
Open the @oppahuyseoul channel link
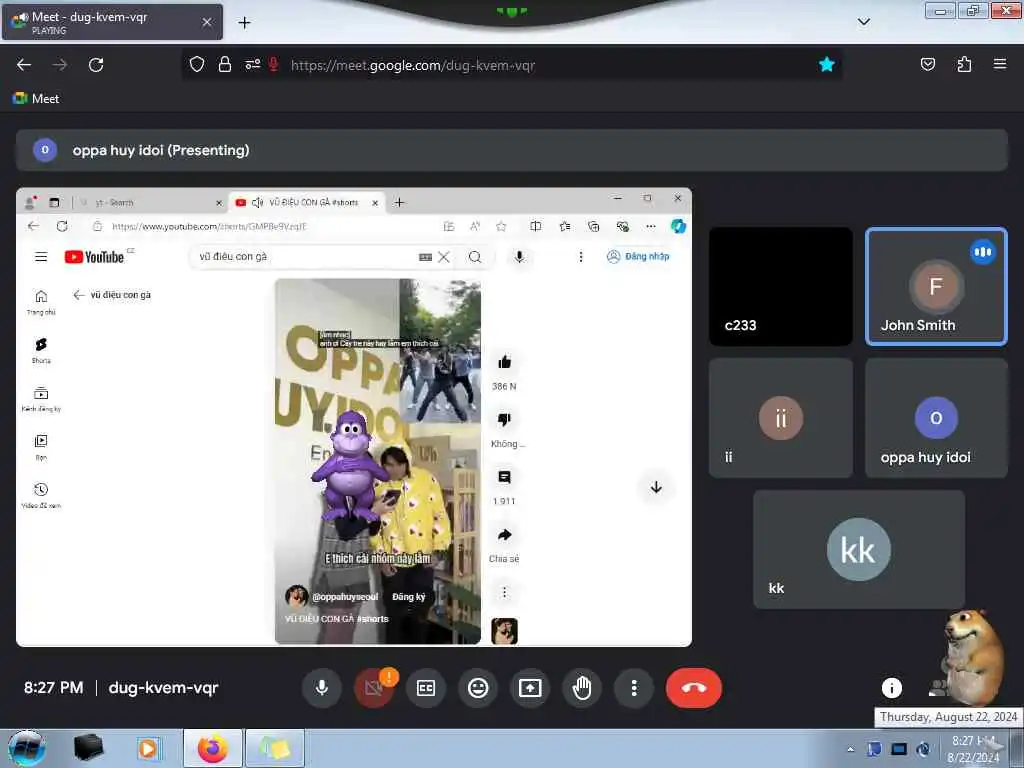click(345, 596)
